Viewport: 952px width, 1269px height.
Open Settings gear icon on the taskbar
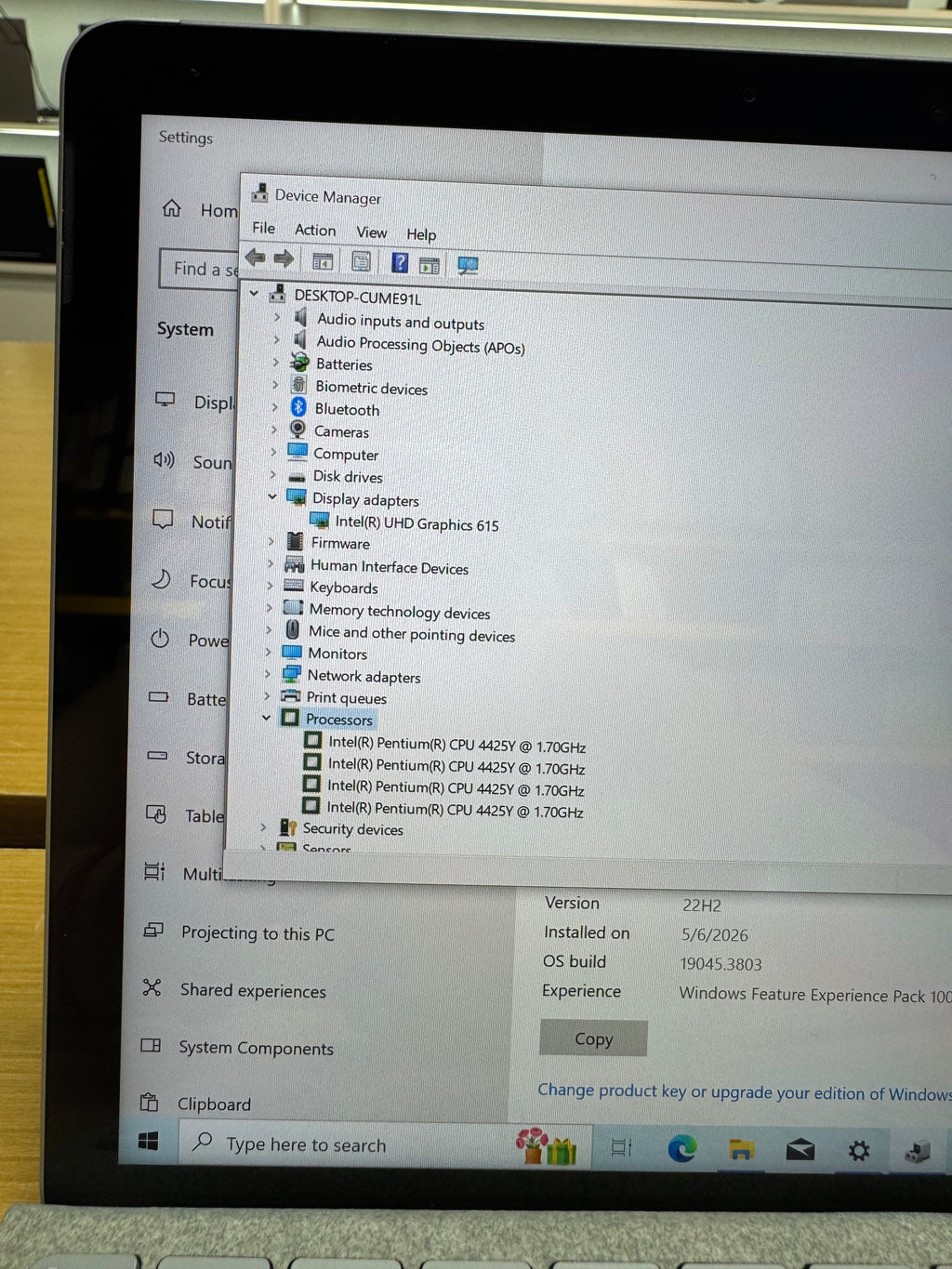pyautogui.click(x=859, y=1151)
